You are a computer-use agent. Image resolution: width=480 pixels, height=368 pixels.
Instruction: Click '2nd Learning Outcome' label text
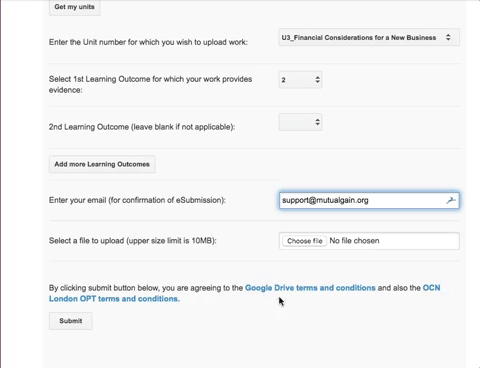point(142,127)
